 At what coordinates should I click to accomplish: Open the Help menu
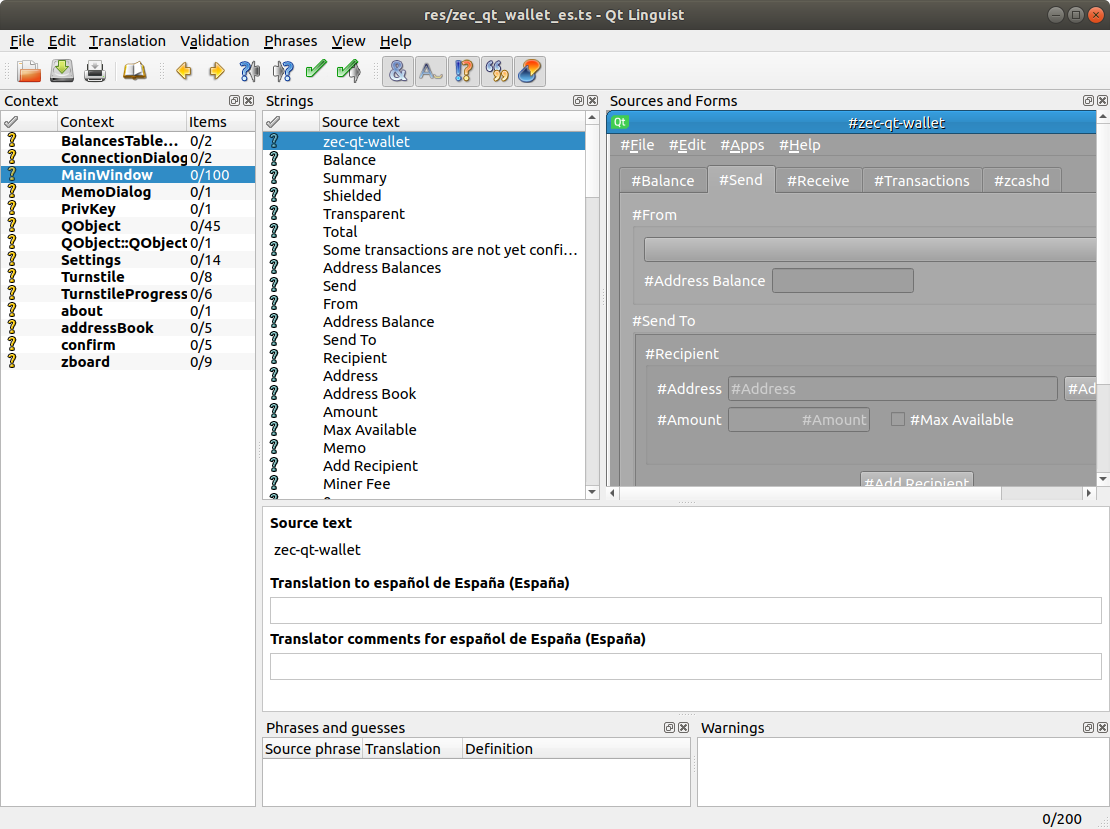395,41
